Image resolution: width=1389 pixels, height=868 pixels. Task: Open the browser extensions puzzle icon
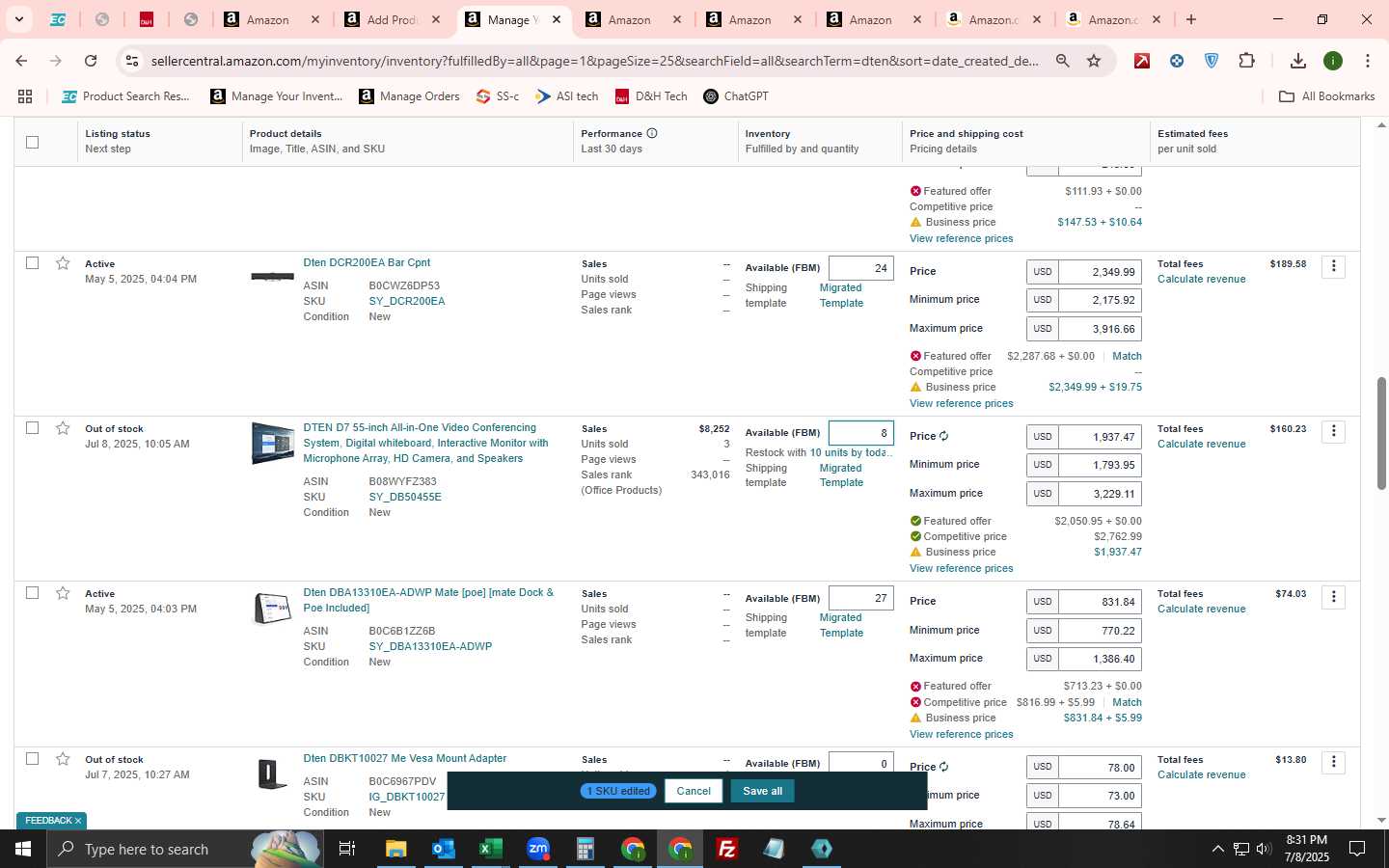(1246, 61)
